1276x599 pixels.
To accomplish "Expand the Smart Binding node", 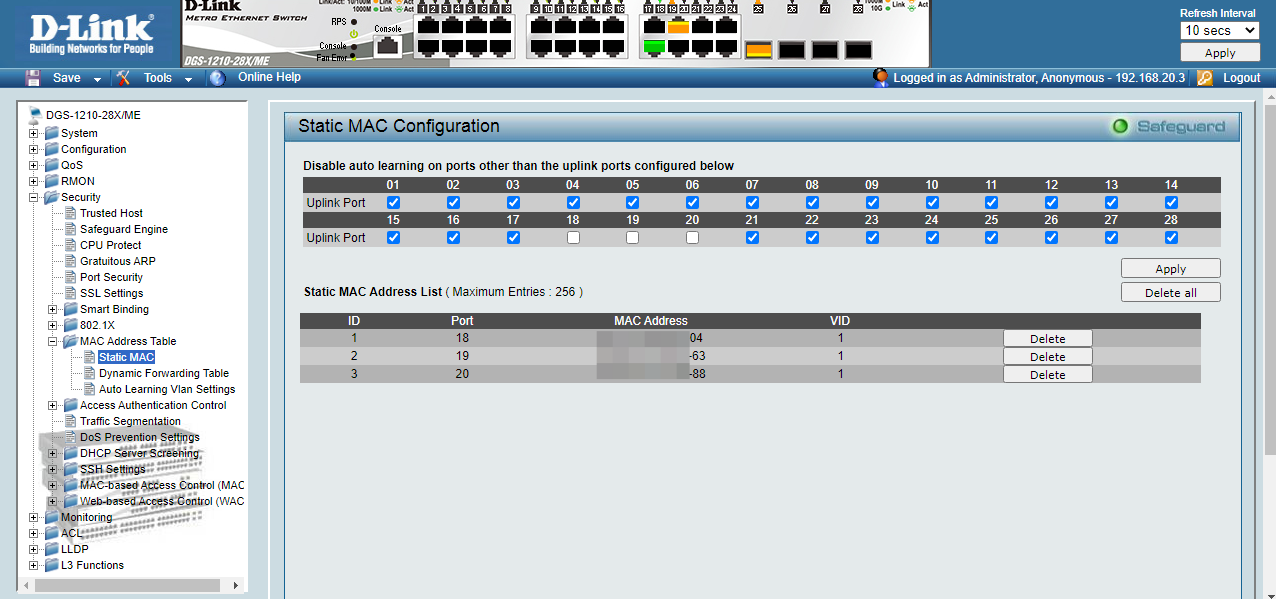I will (x=53, y=309).
